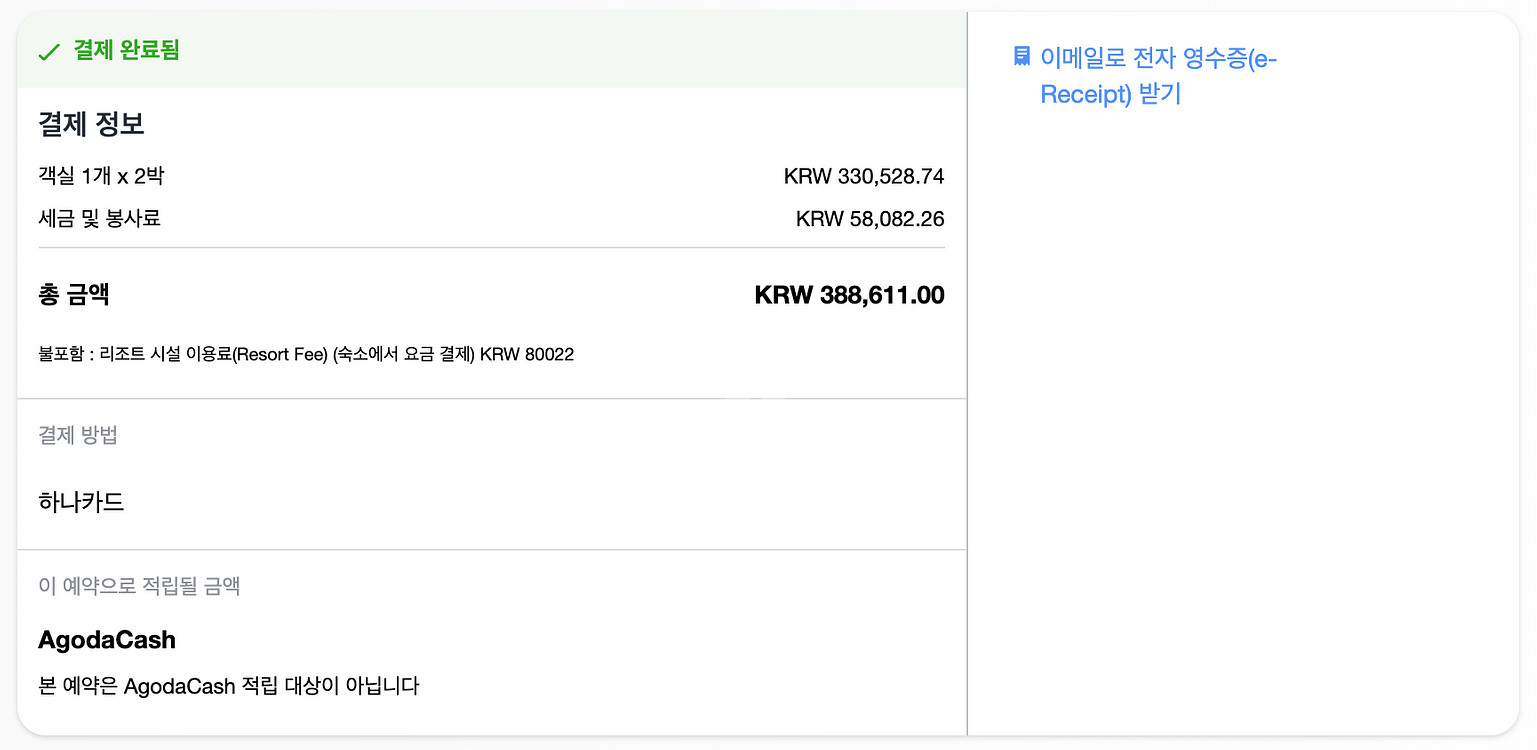Viewport: 1537px width, 750px height.
Task: Click the 하나카드 payment method
Action: coord(81,502)
